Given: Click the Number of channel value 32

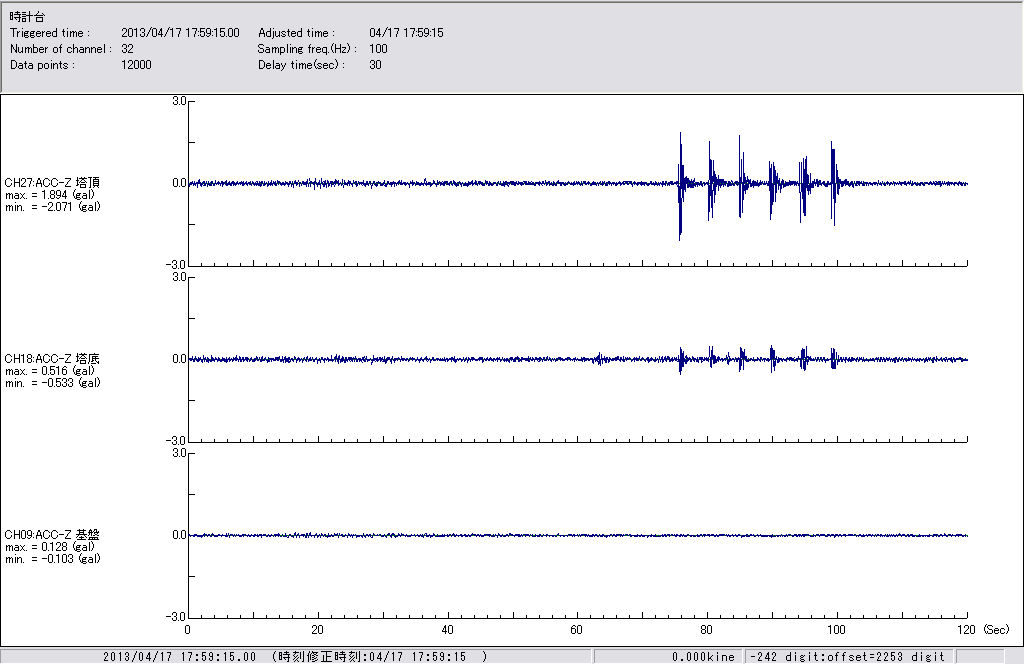Looking at the screenshot, I should (x=128, y=49).
